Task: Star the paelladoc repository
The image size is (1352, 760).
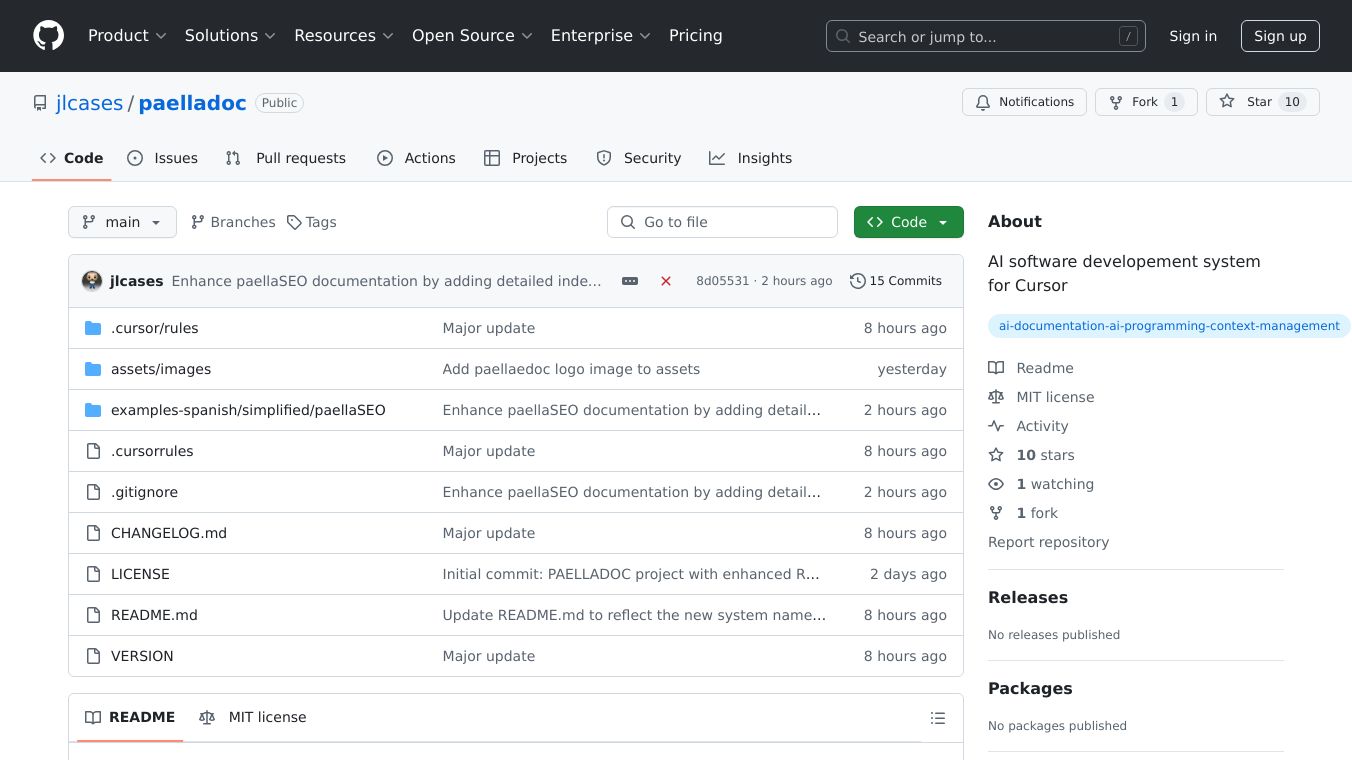Action: tap(1262, 102)
